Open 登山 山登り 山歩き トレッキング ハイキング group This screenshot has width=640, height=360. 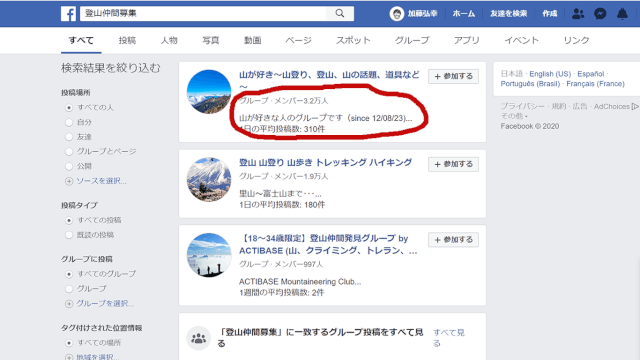tap(325, 162)
